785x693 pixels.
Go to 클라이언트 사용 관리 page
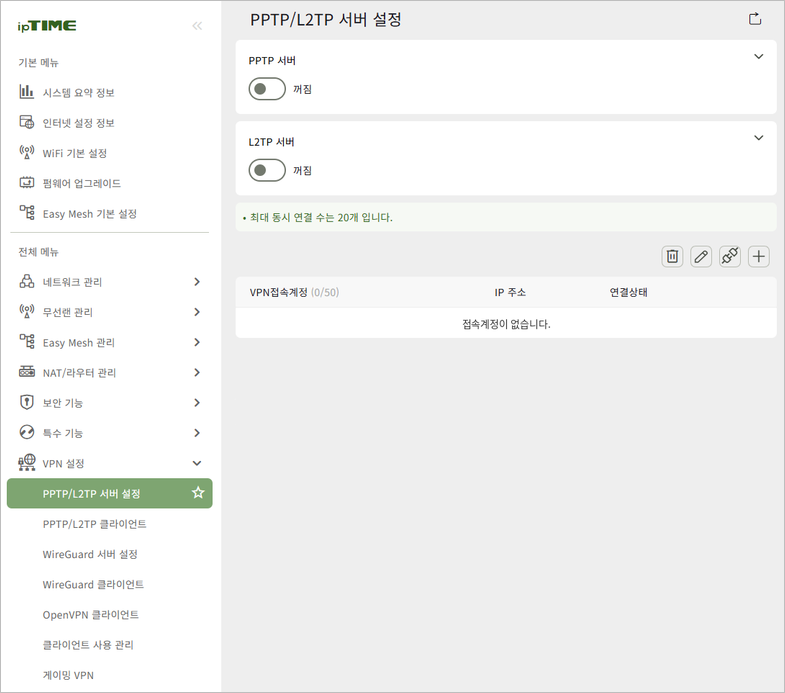[88, 645]
